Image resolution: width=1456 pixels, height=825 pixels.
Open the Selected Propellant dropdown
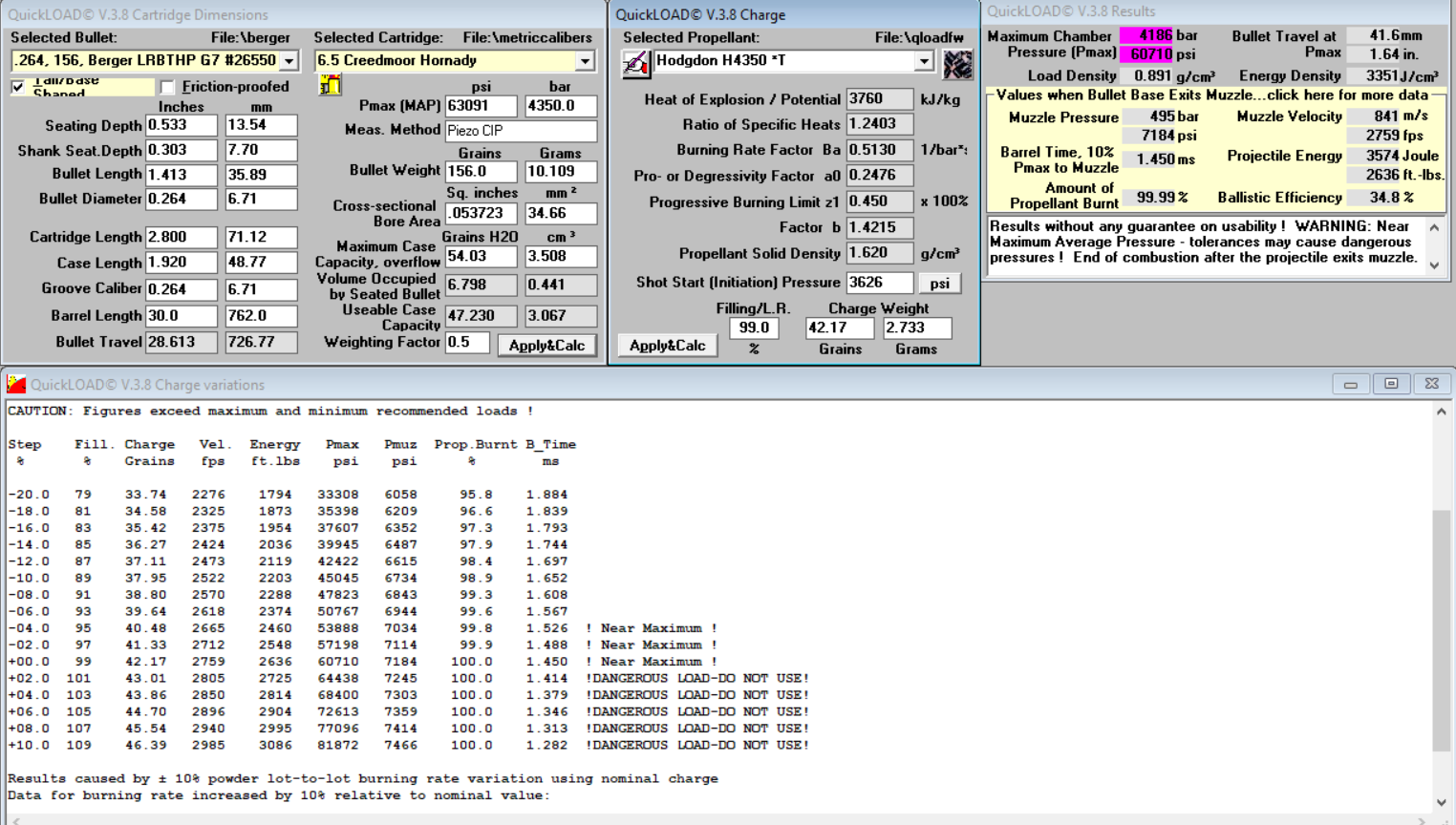(x=924, y=61)
